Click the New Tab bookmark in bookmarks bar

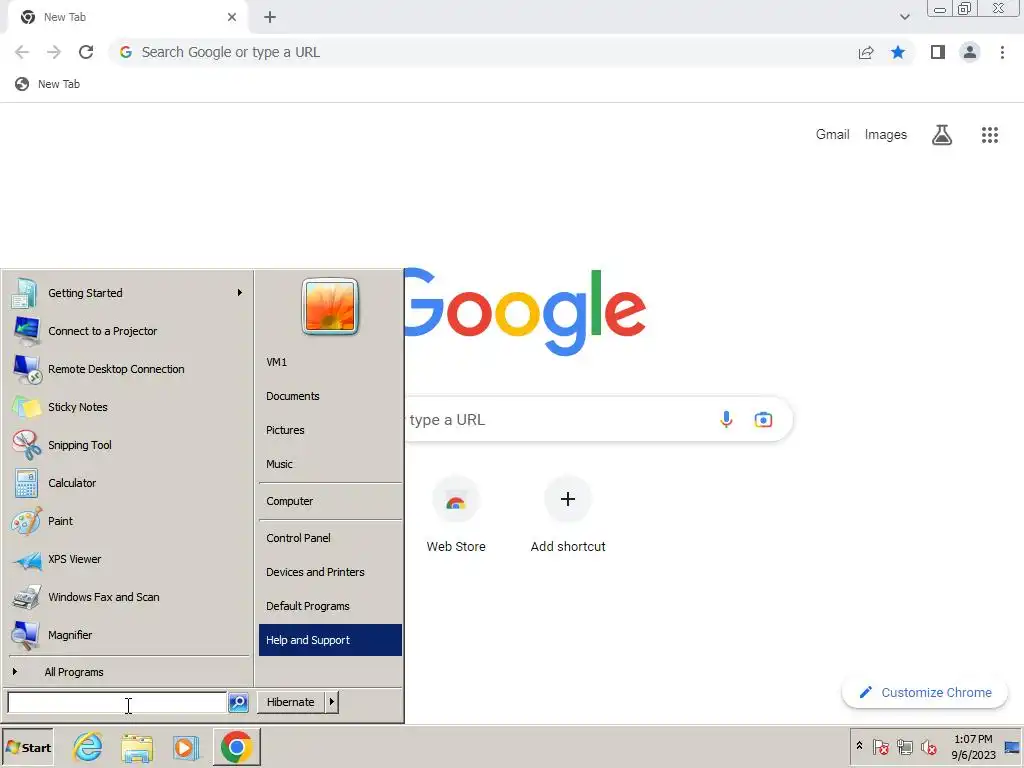coord(48,84)
